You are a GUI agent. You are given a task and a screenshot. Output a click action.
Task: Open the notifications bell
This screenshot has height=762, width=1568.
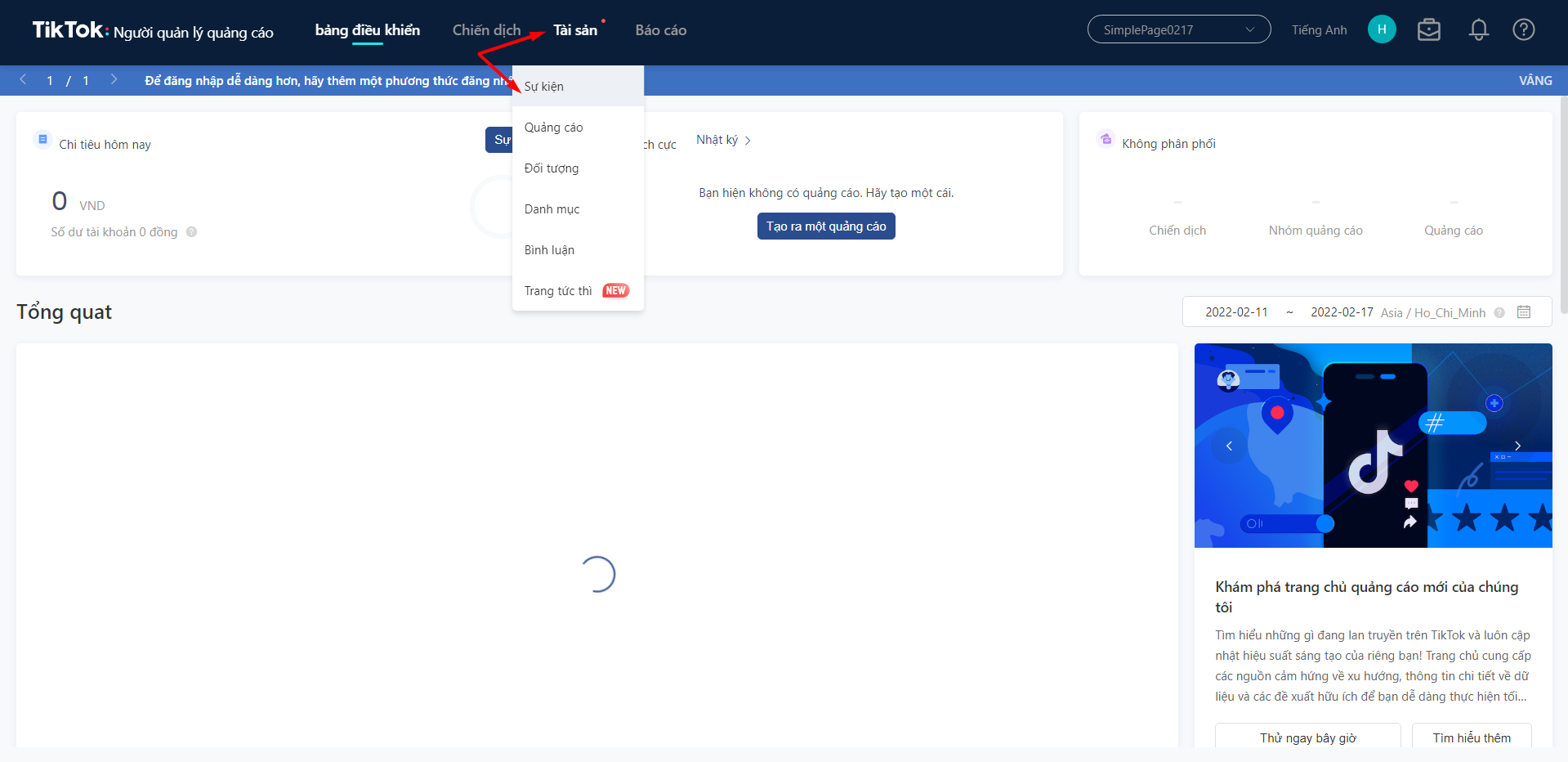(x=1478, y=30)
